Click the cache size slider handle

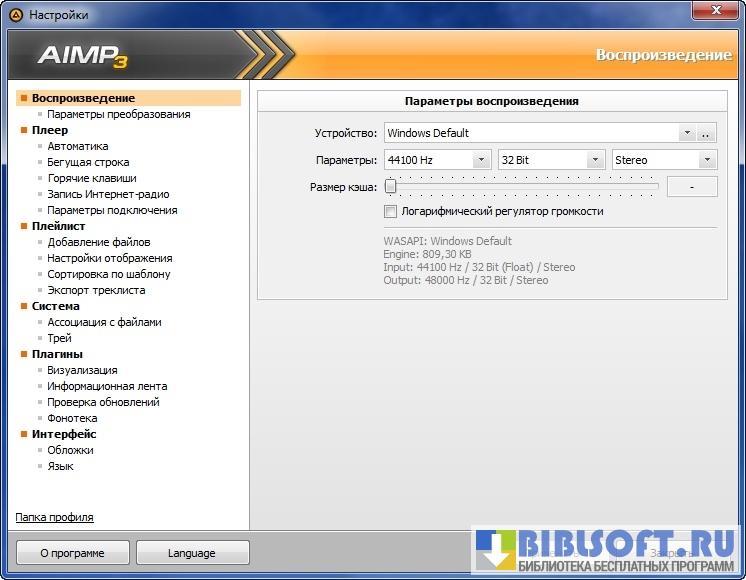391,186
